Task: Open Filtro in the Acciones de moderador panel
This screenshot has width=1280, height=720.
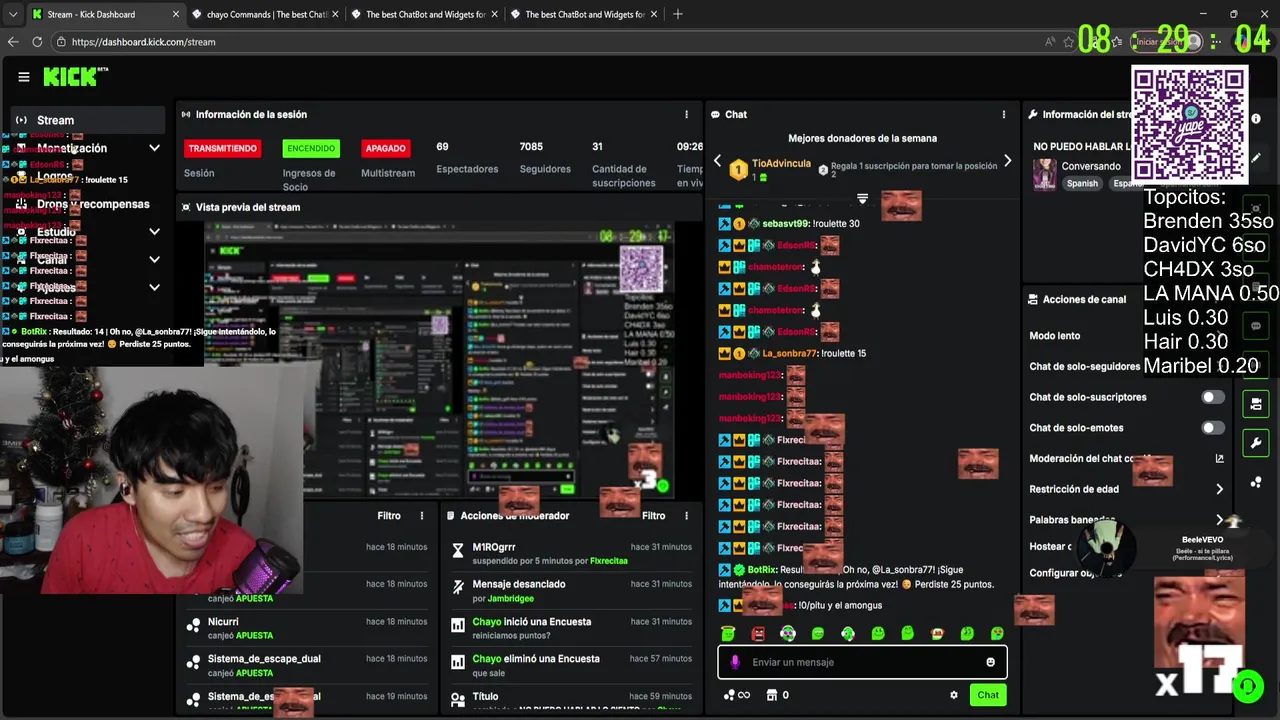Action: click(653, 516)
